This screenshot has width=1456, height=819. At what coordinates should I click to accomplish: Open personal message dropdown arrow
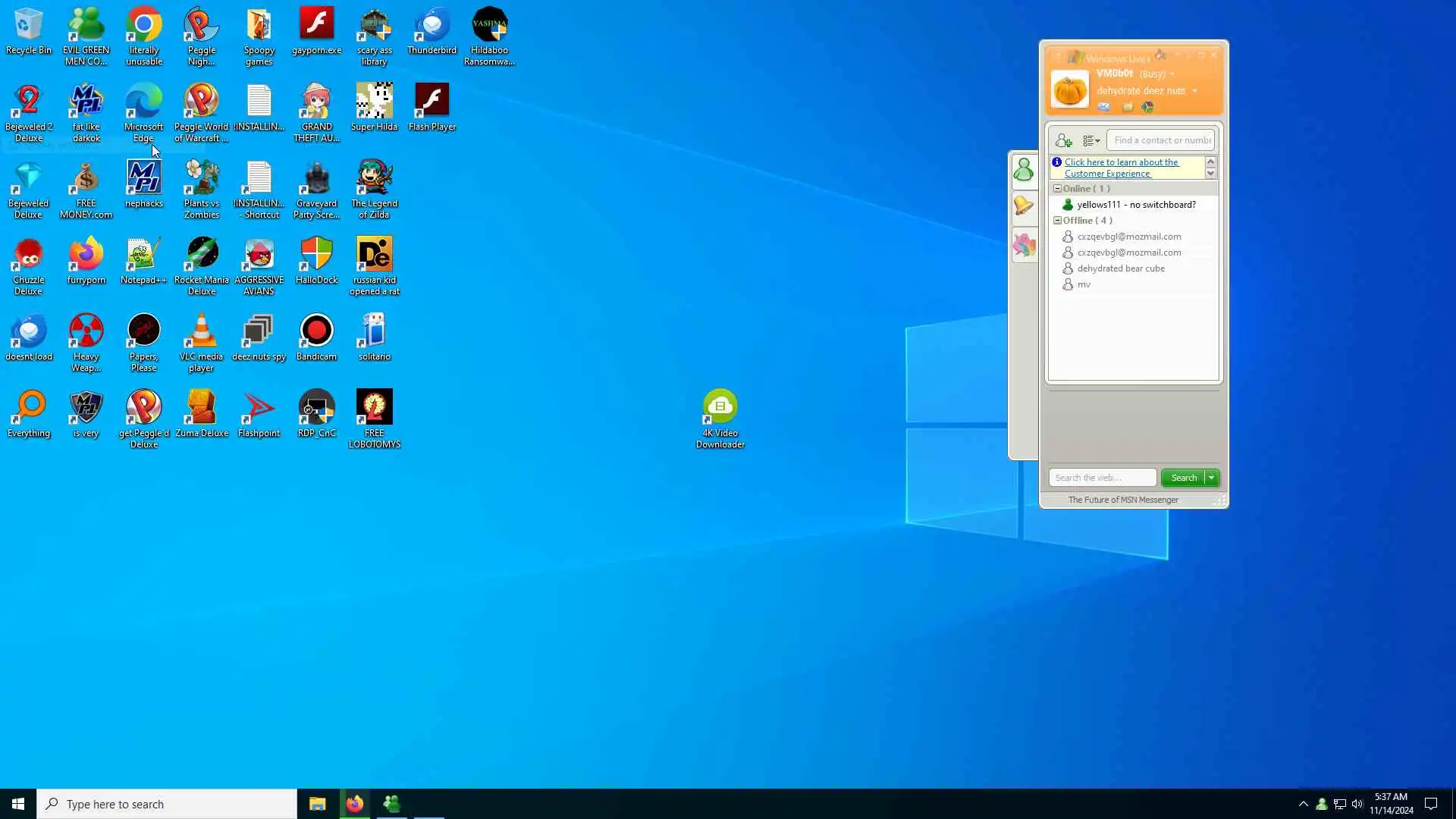click(1195, 91)
